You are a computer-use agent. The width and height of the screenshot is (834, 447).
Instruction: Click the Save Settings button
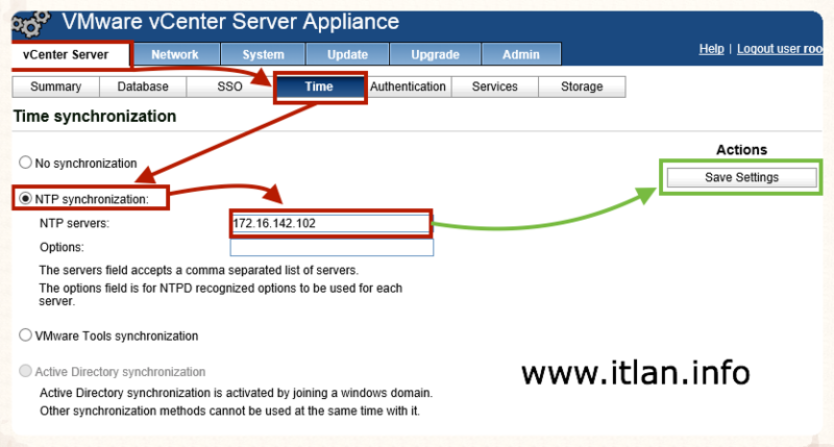(x=741, y=177)
